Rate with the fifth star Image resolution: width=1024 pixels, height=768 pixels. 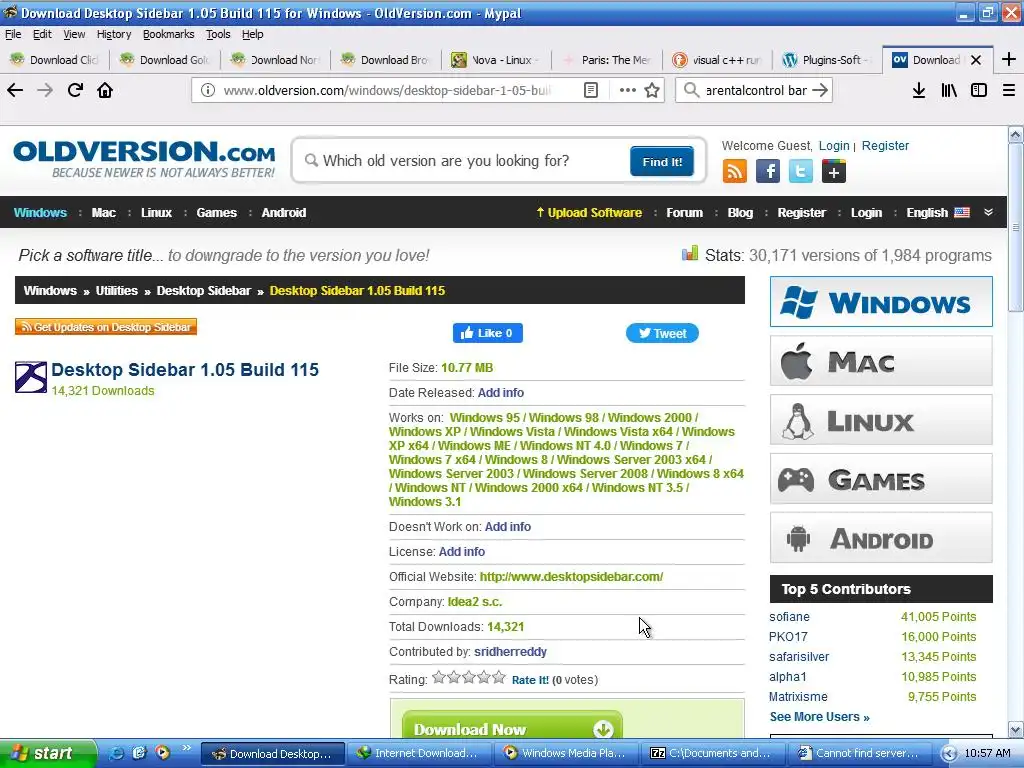click(x=500, y=677)
